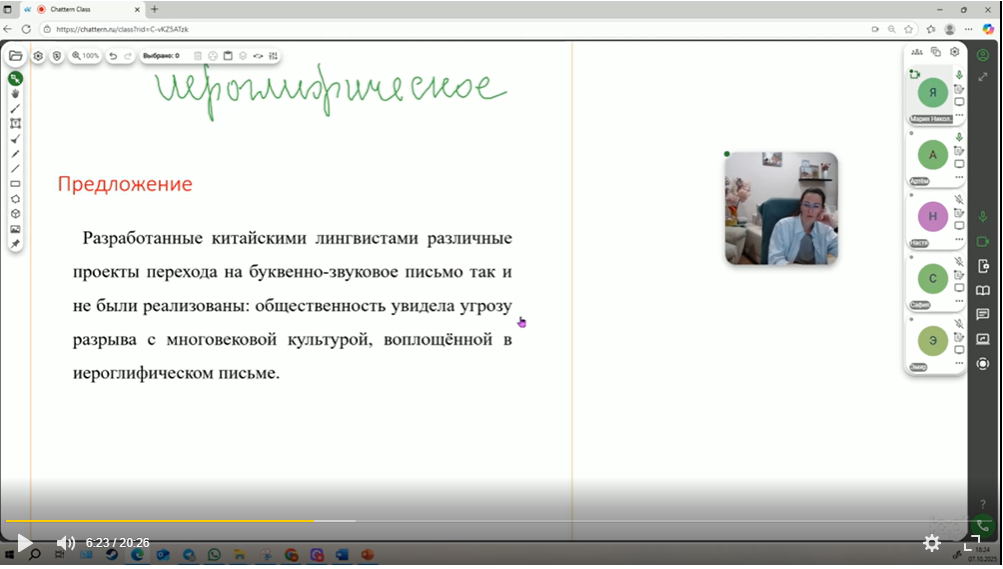
Task: Click the trash icon for the selection
Action: 198,56
